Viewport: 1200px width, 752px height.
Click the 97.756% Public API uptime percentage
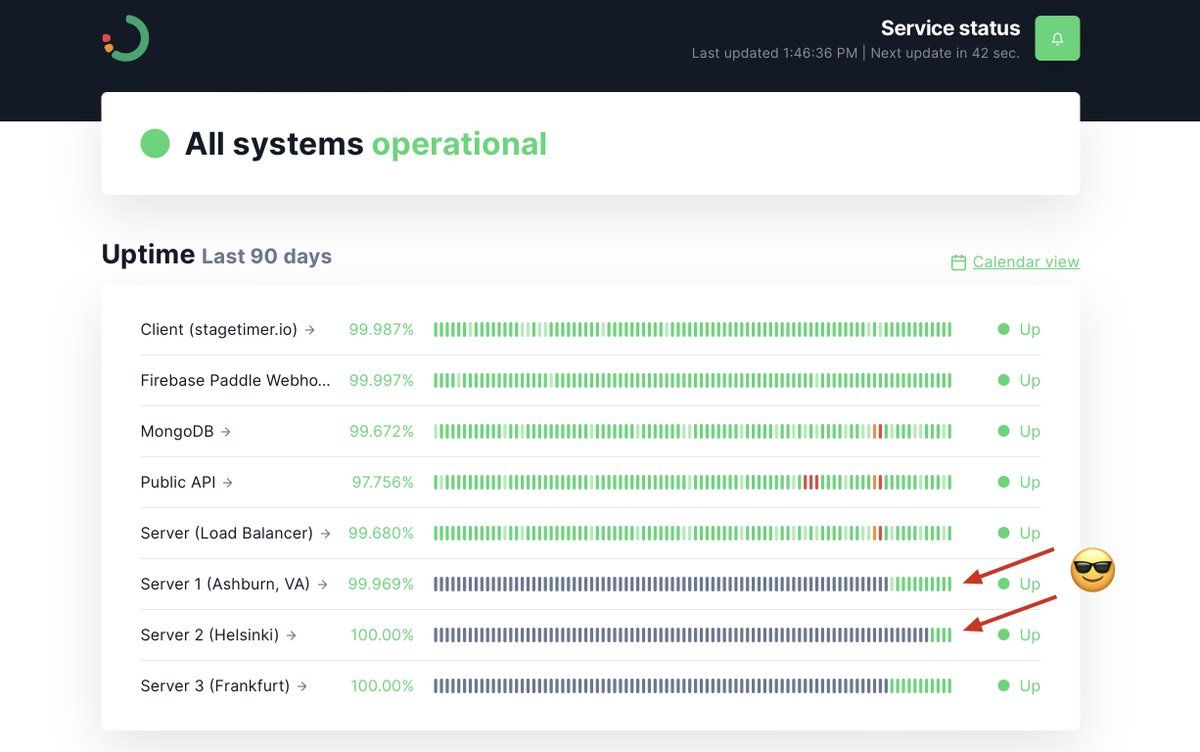tap(382, 483)
